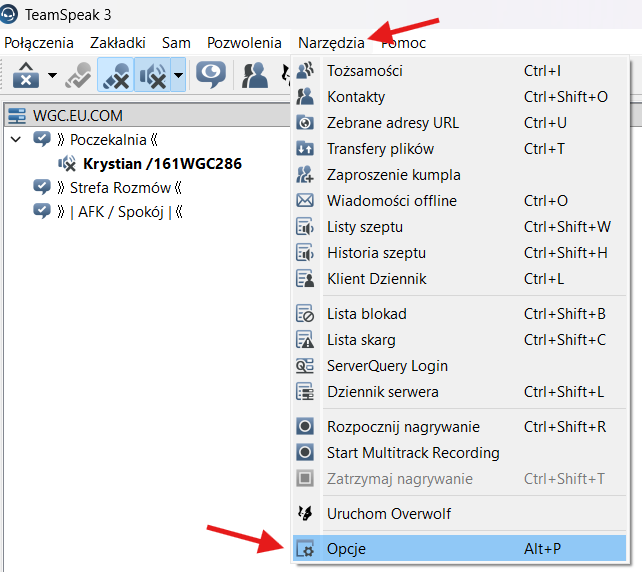Screen dimensions: 642x572
Task: Click the contacts icon in the toolbar
Action: [256, 75]
